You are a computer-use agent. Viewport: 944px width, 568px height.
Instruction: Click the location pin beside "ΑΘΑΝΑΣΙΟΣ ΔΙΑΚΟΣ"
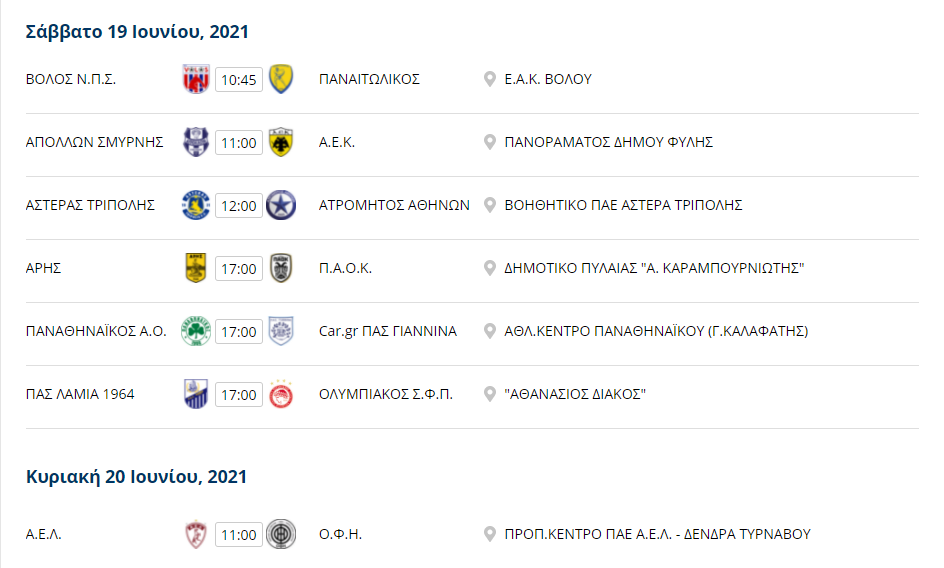[x=489, y=394]
